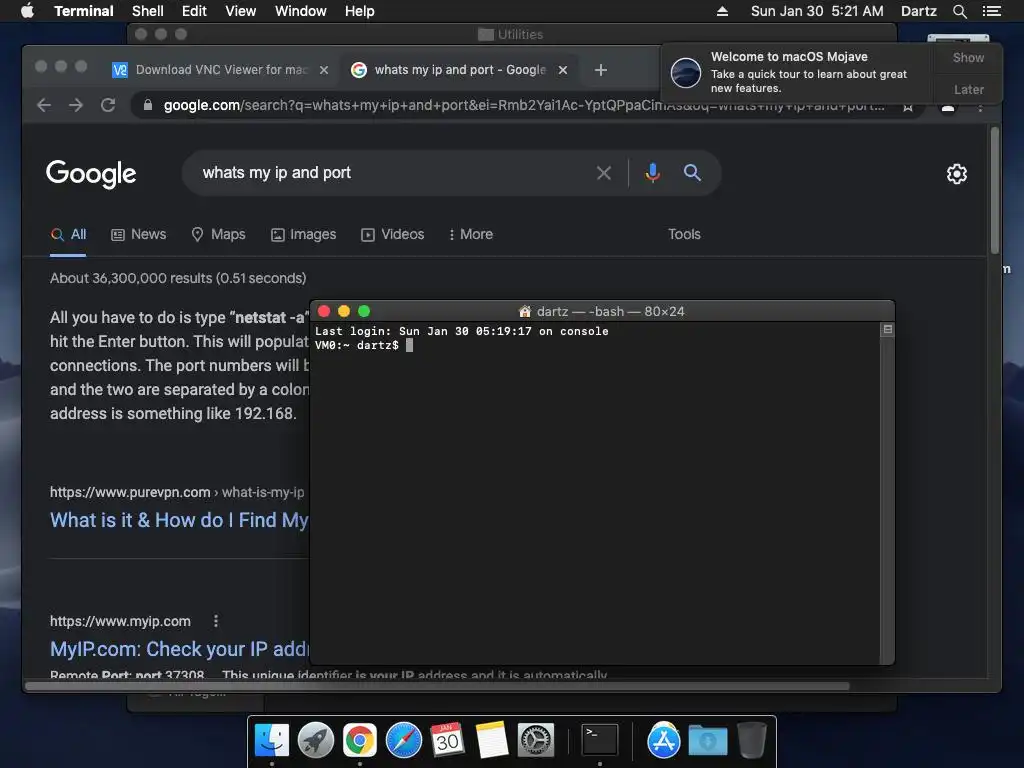Screen dimensions: 1024x768
Task: Open Trash in the Dock
Action: (752, 741)
